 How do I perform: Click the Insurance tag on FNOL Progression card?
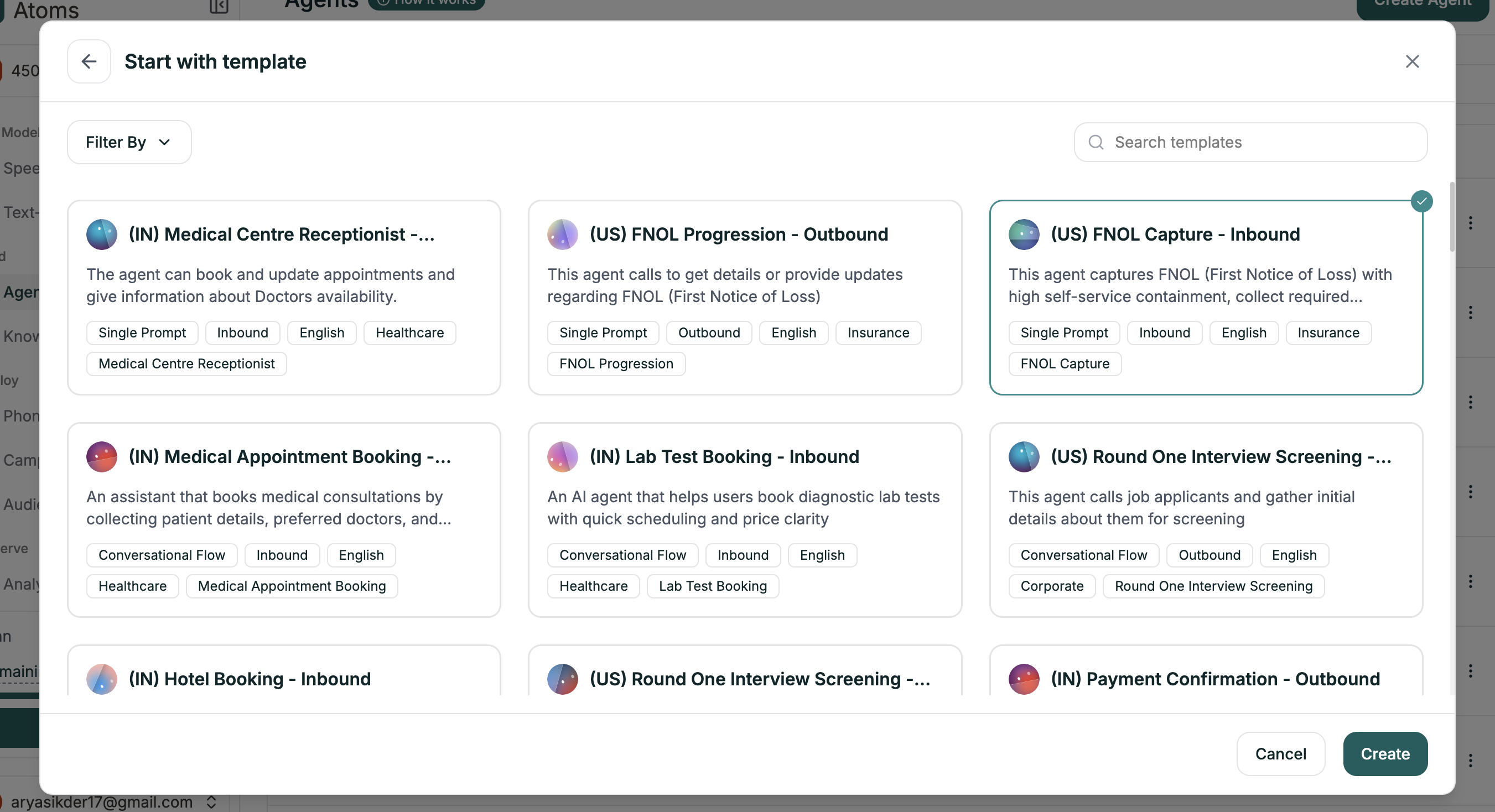(x=878, y=333)
